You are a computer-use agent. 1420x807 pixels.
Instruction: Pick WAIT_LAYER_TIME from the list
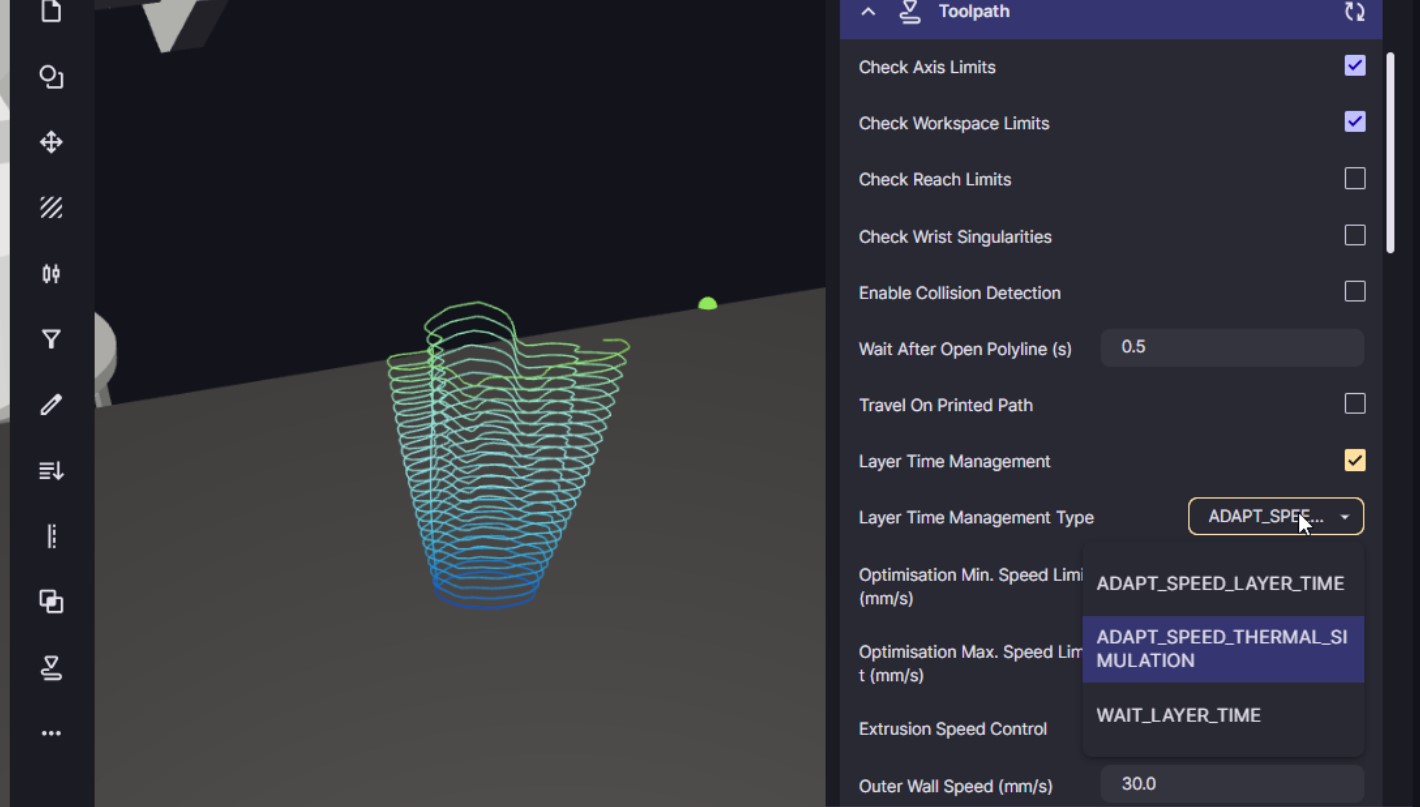1178,716
